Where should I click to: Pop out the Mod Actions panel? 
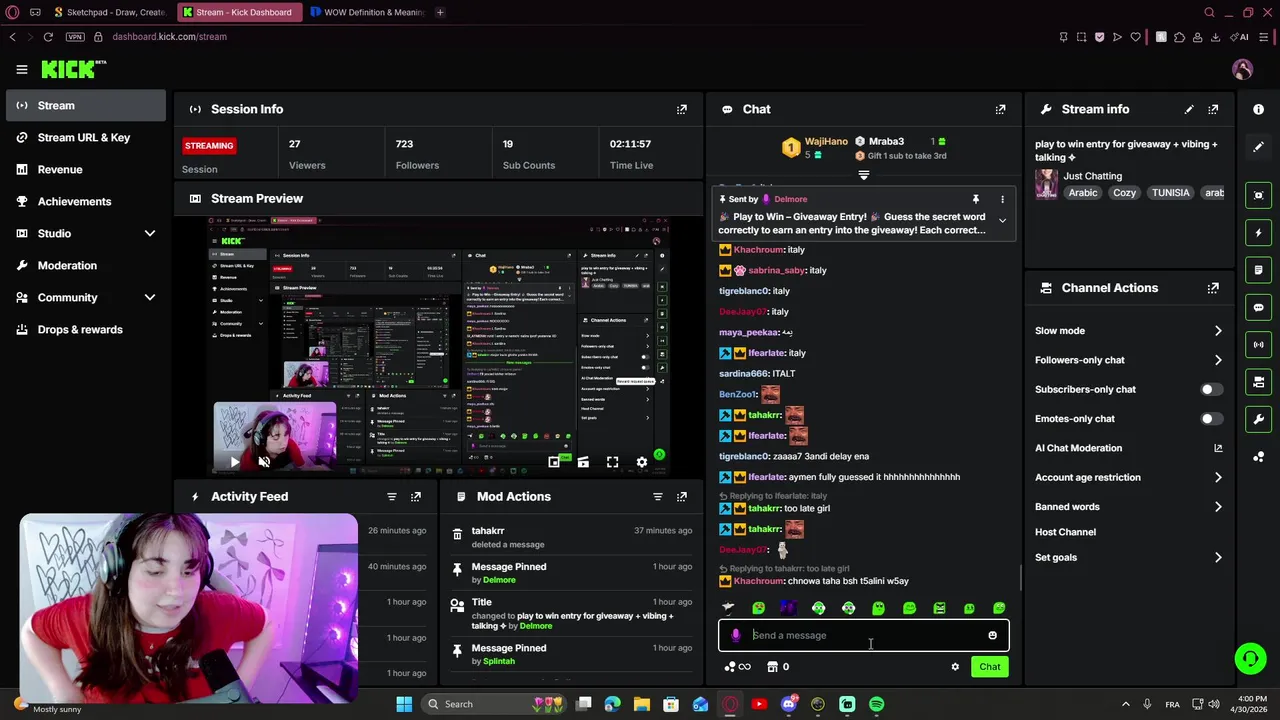(682, 496)
